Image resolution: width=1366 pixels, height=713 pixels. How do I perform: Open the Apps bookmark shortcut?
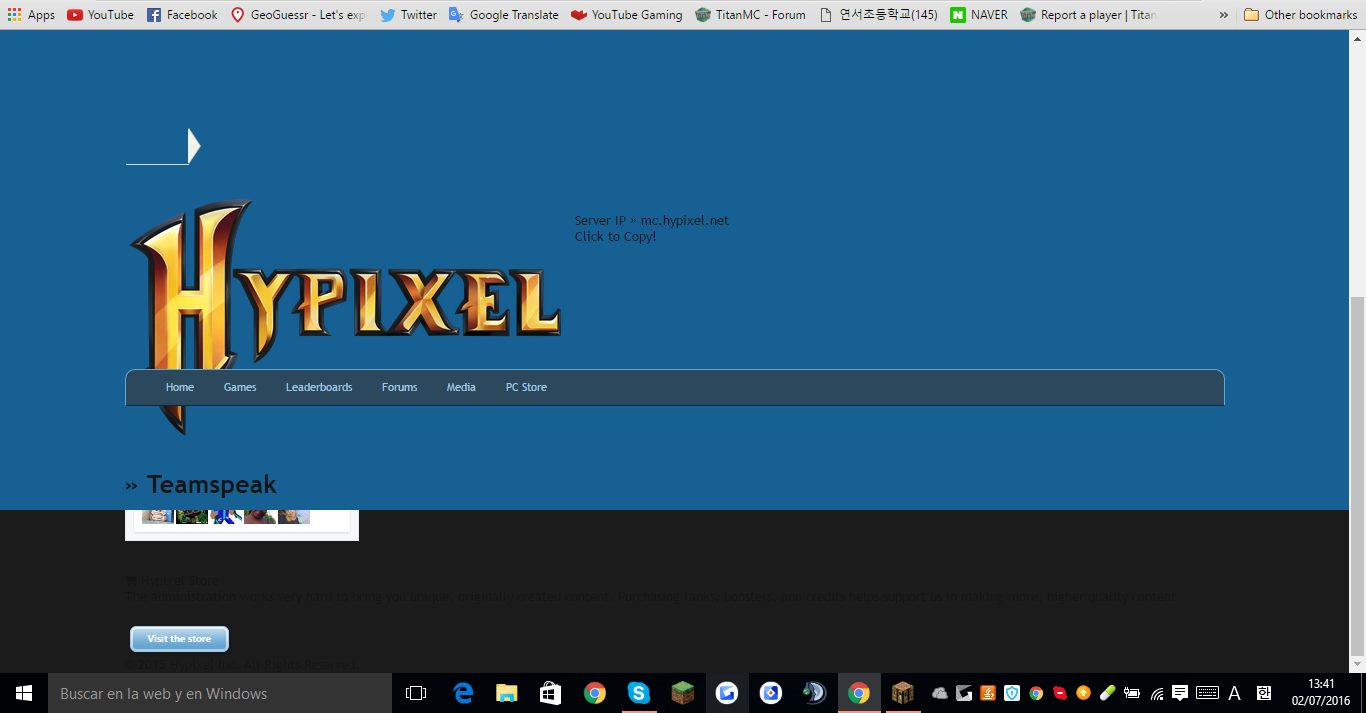pyautogui.click(x=31, y=15)
